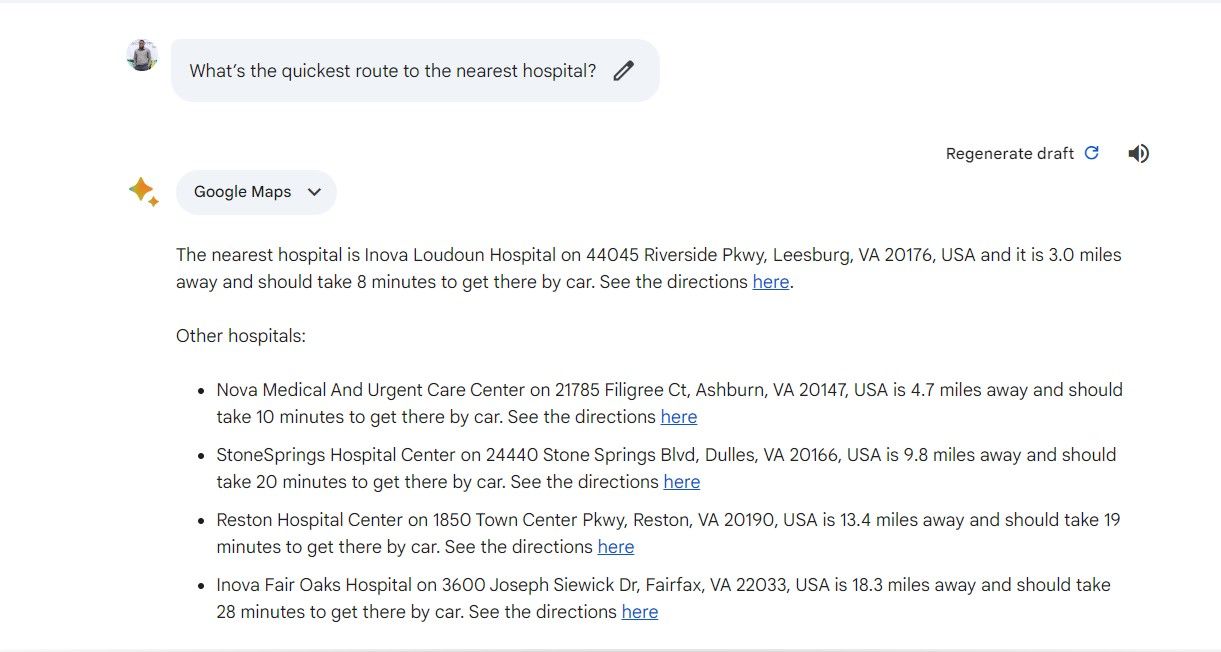Viewport: 1221px width, 652px height.
Task: Open the directions link for Nova Medical Urgent Care
Action: click(678, 417)
